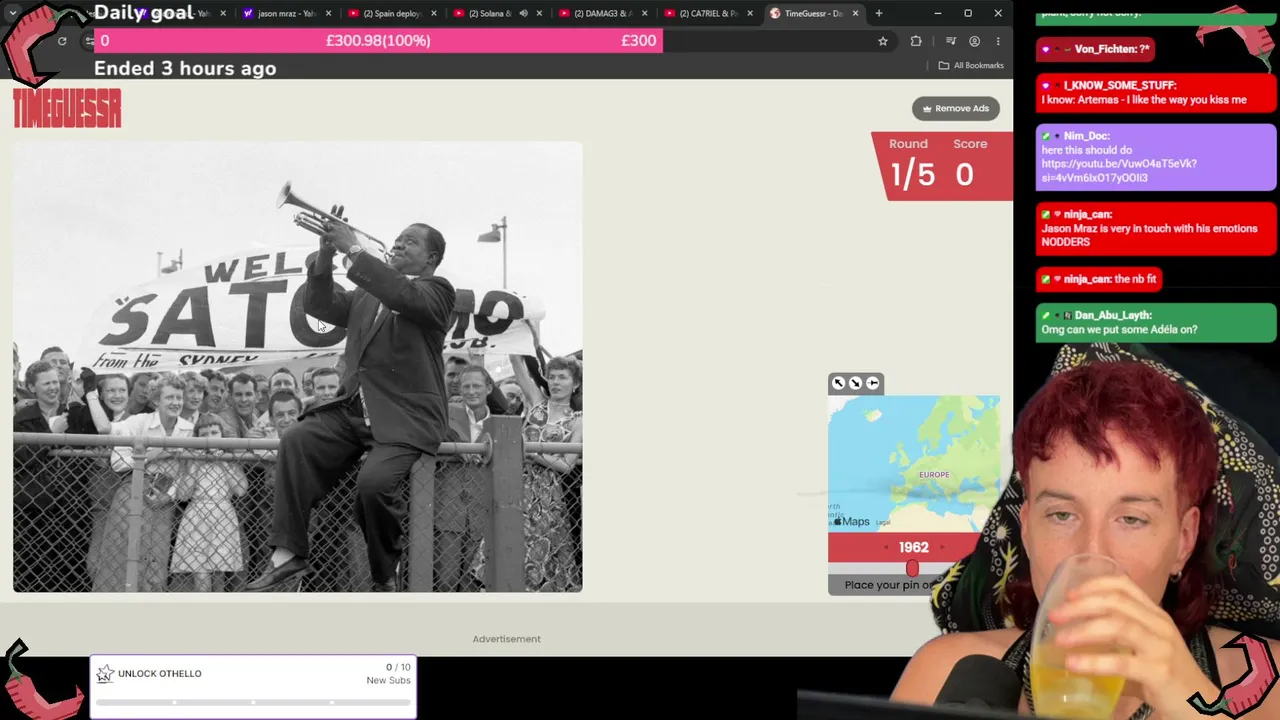Increase the year with the right arrow
Viewport: 1280px width, 720px height.
(x=941, y=547)
